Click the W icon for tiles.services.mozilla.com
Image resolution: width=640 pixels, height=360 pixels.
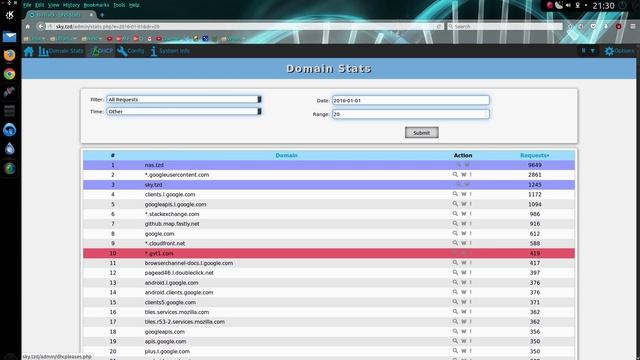[464, 311]
